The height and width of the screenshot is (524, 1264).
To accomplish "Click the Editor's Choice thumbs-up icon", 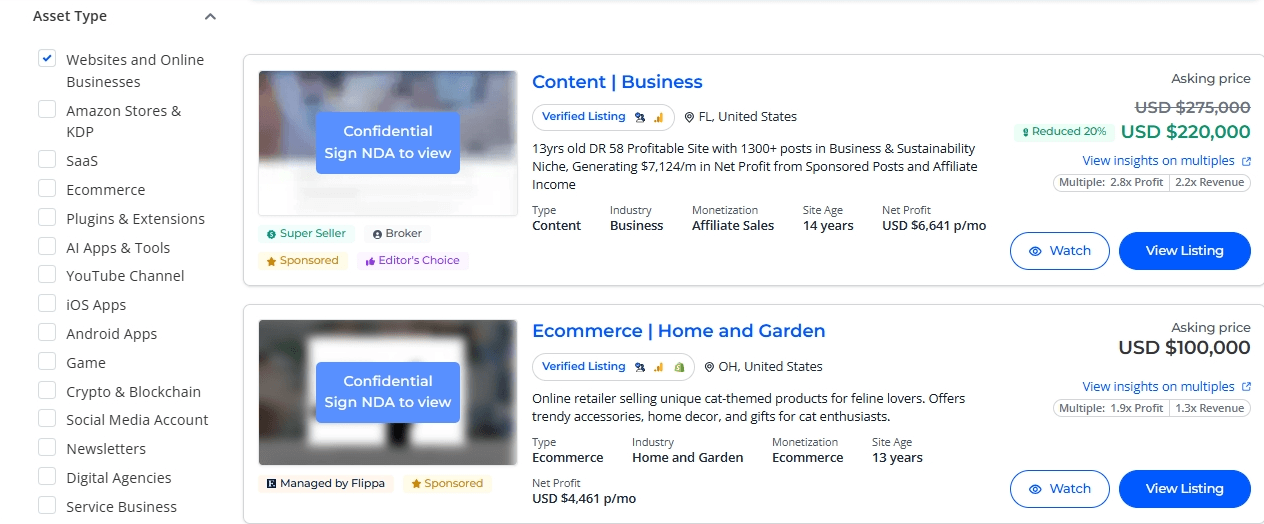I will tap(370, 261).
